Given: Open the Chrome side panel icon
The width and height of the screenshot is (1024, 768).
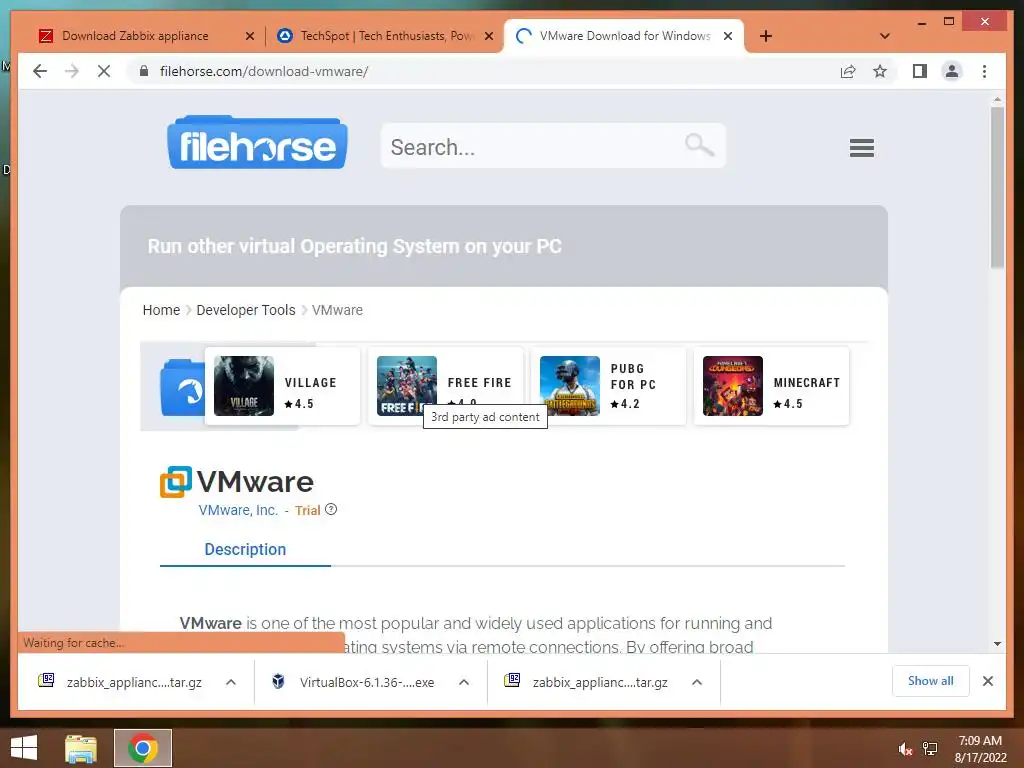Looking at the screenshot, I should click(x=920, y=71).
